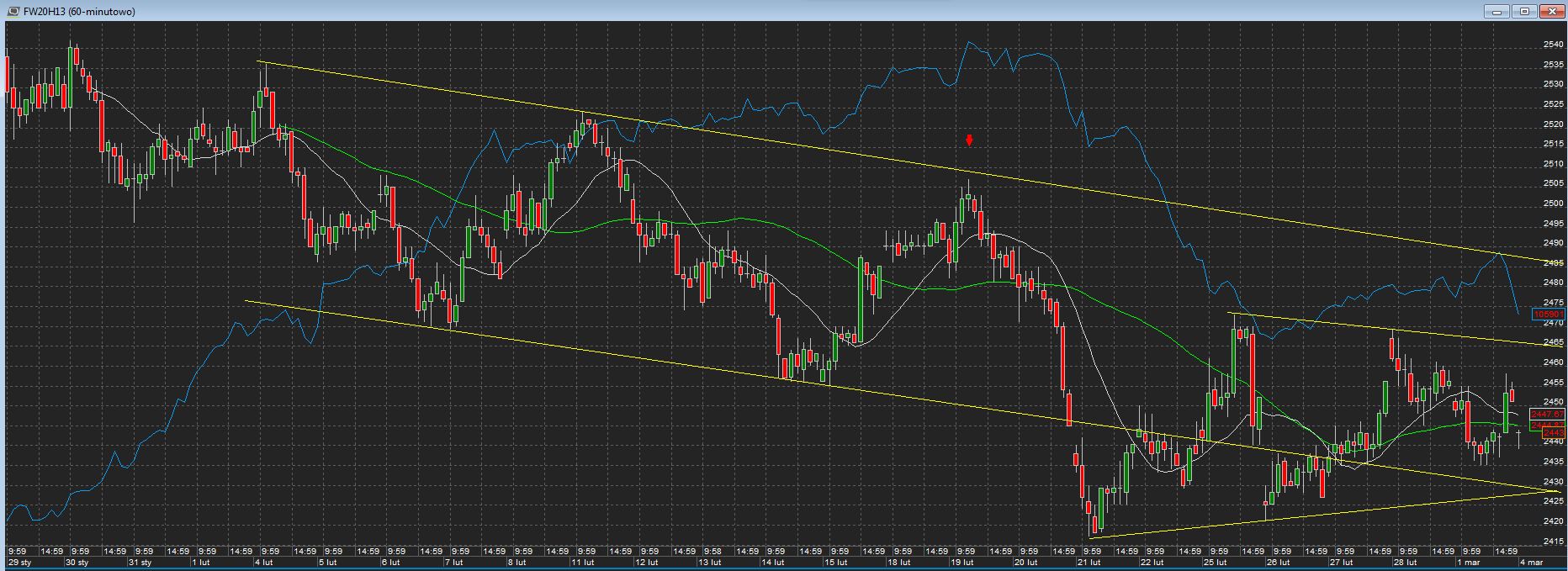The width and height of the screenshot is (1568, 571).
Task: Select the 5 lut date label
Action: (329, 563)
